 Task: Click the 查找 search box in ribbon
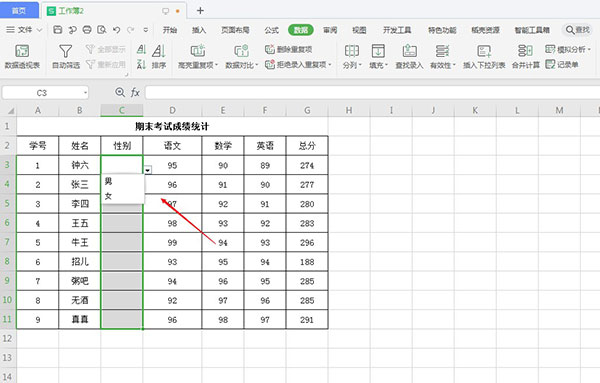[x=578, y=30]
